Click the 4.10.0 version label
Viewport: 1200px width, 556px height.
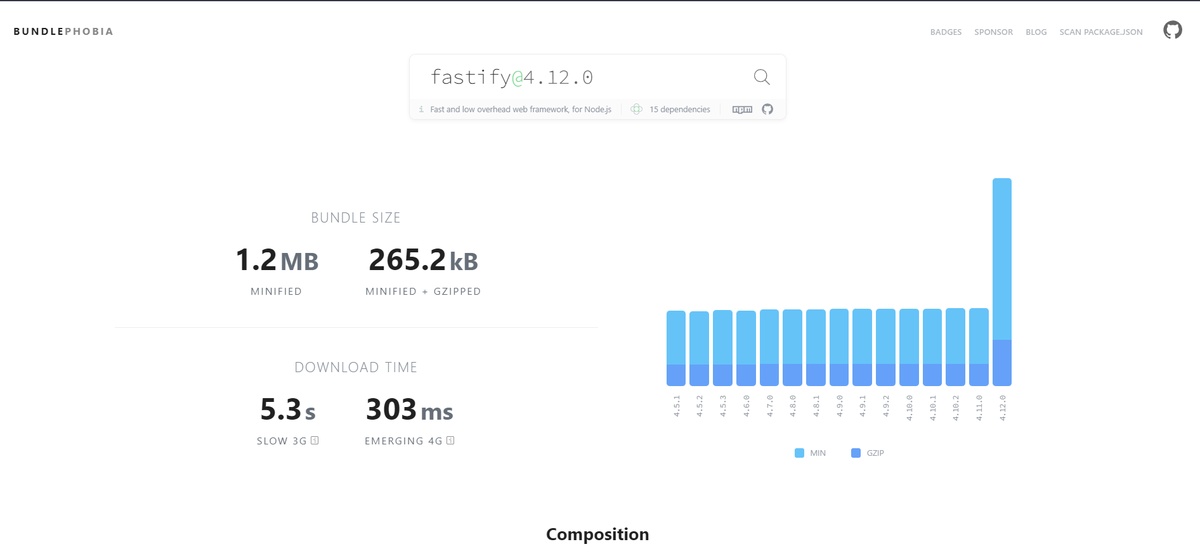click(x=909, y=408)
